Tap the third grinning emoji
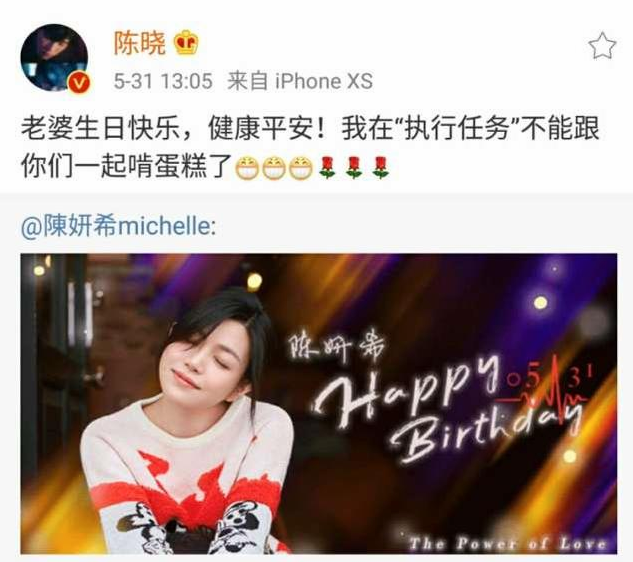Screen dimensions: 633x562 pos(301,168)
